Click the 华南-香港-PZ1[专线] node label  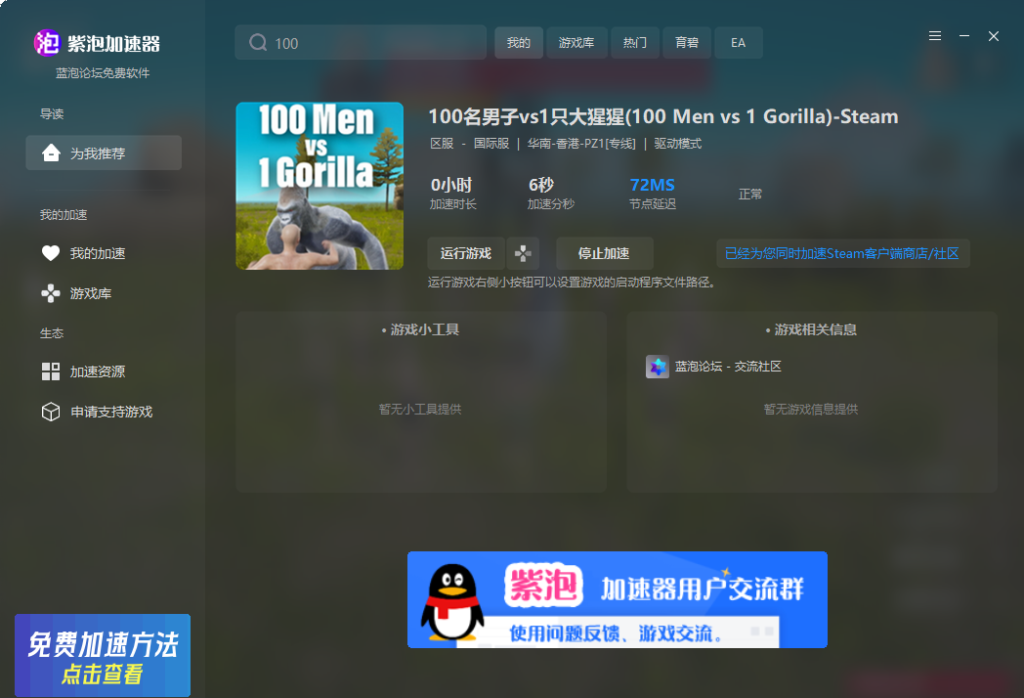581,144
